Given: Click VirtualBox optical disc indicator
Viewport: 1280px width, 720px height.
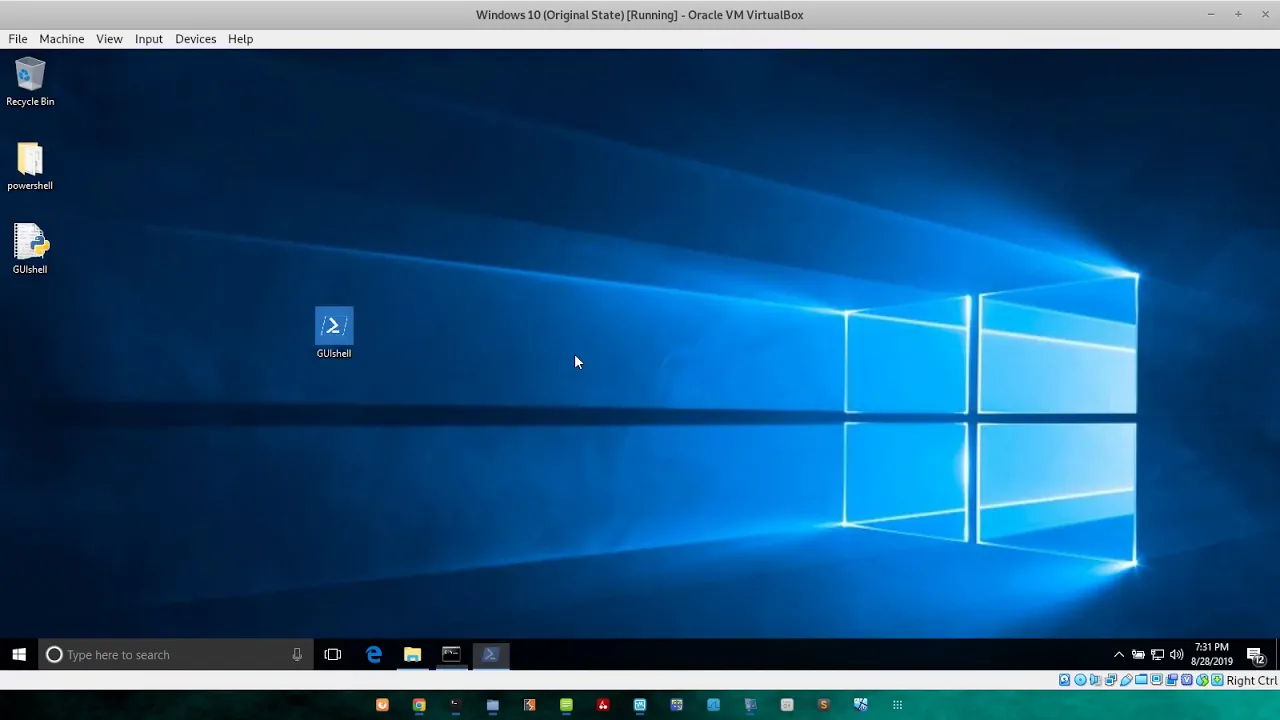Looking at the screenshot, I should [x=1080, y=680].
